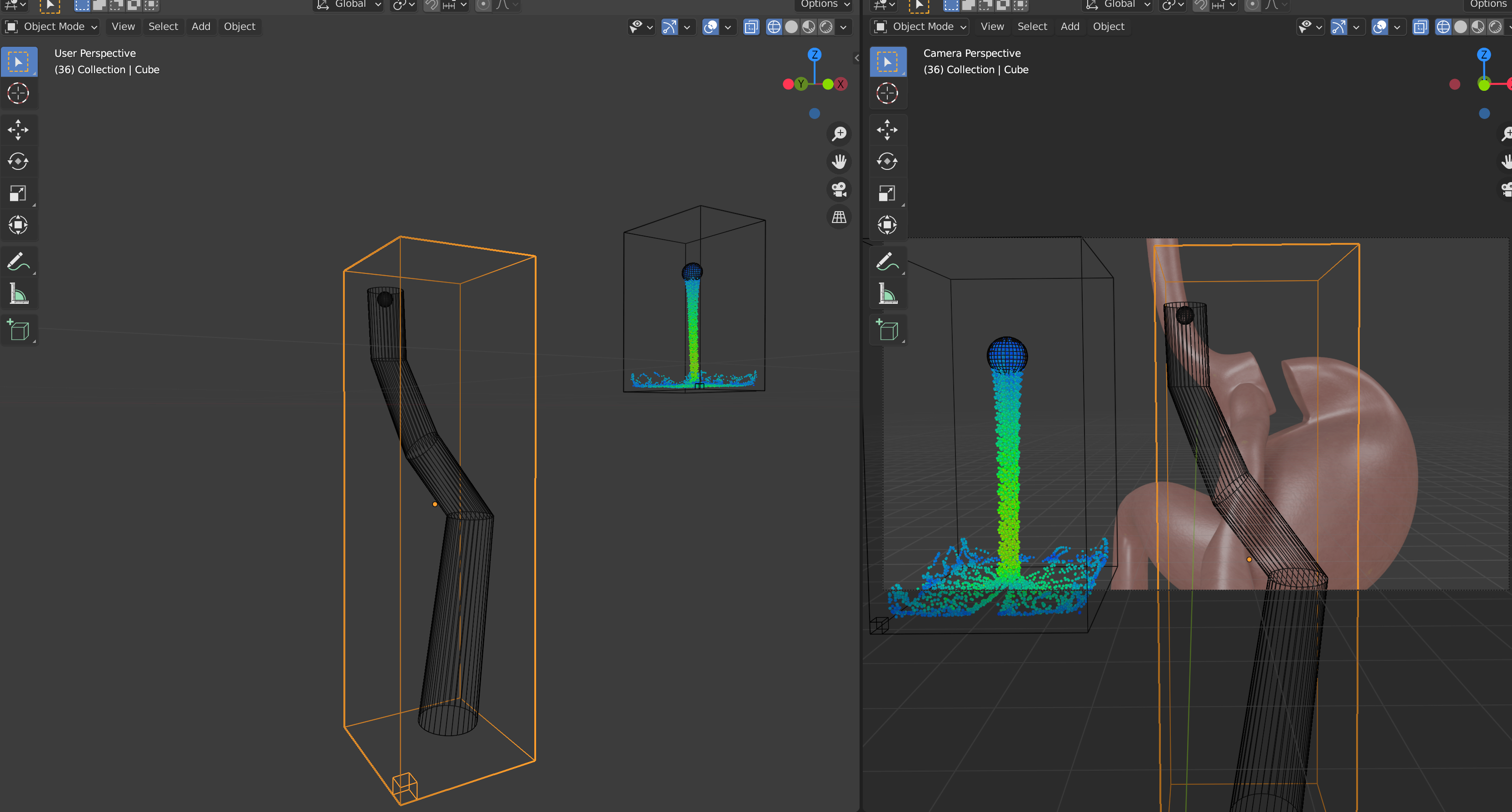Activate the Move tool in right viewport
The width and height of the screenshot is (1512, 812).
point(887,130)
